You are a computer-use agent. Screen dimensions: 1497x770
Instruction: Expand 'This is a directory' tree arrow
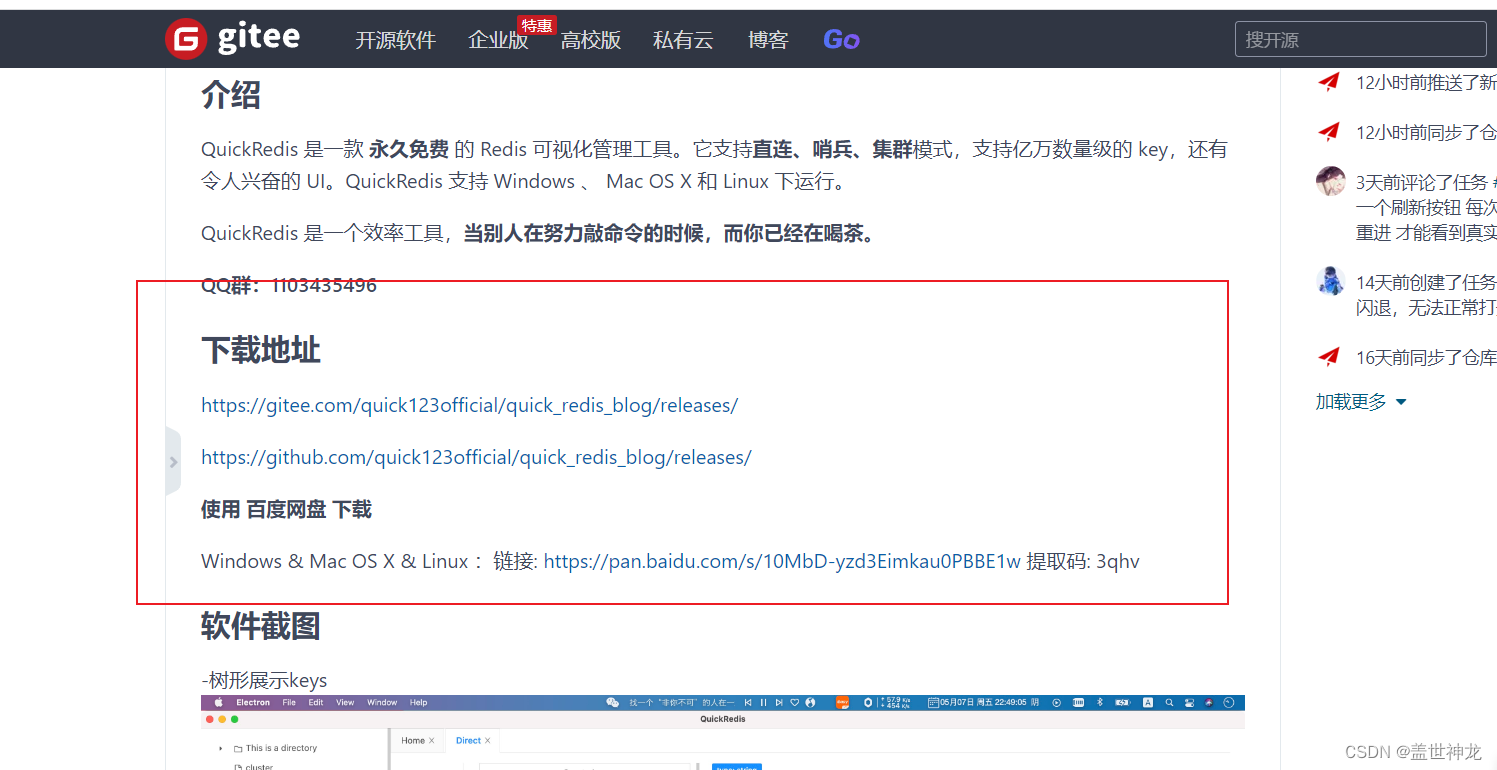point(220,748)
